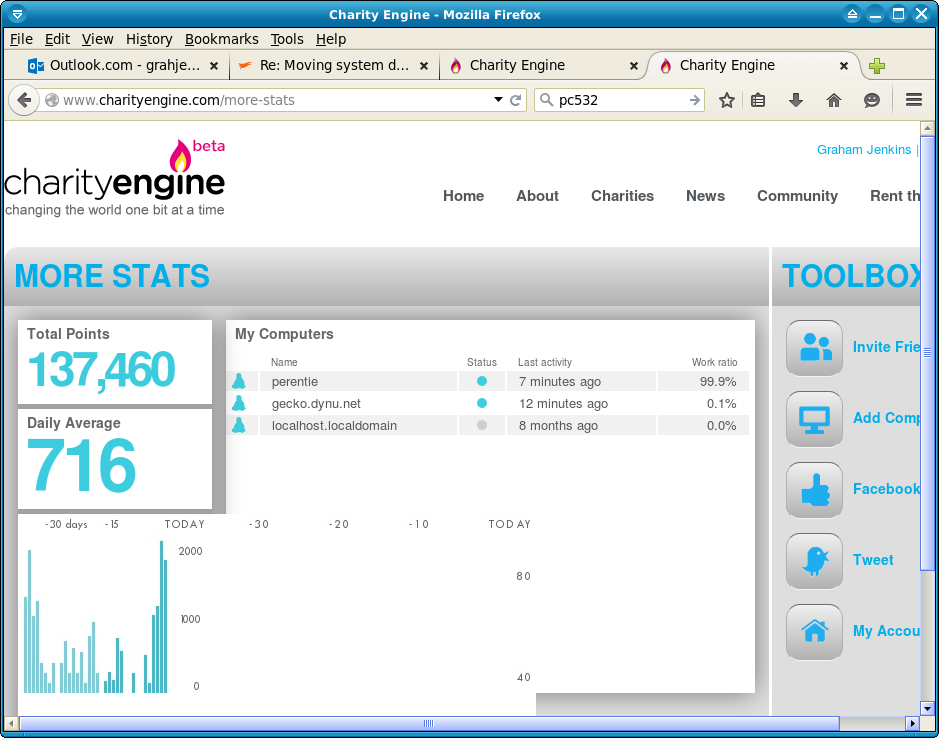
Task: Open the chat smiley icon in toolbar
Action: [871, 100]
